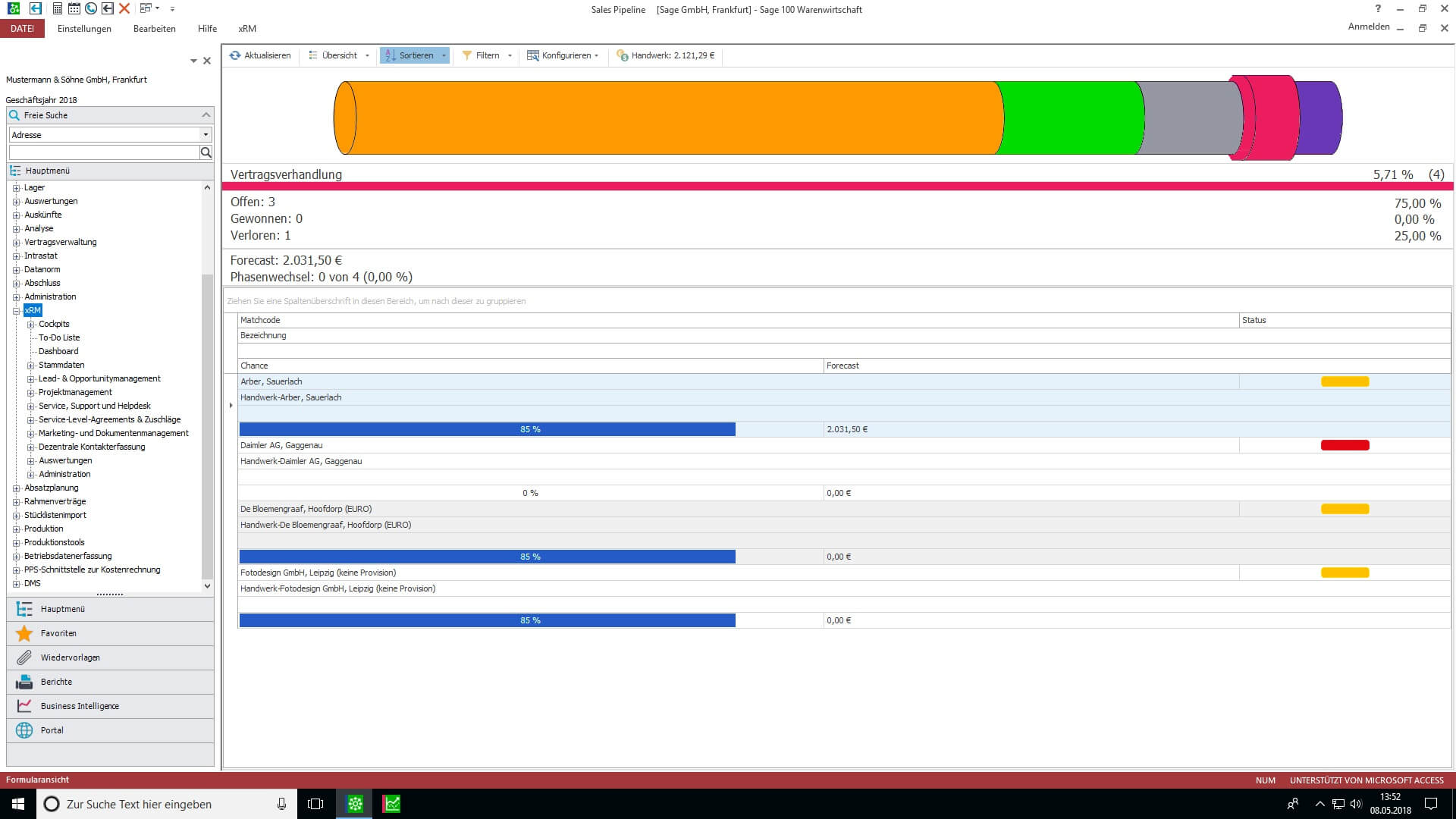Open the Task View taskbar icon
Screen dimensions: 1456x819
315,804
